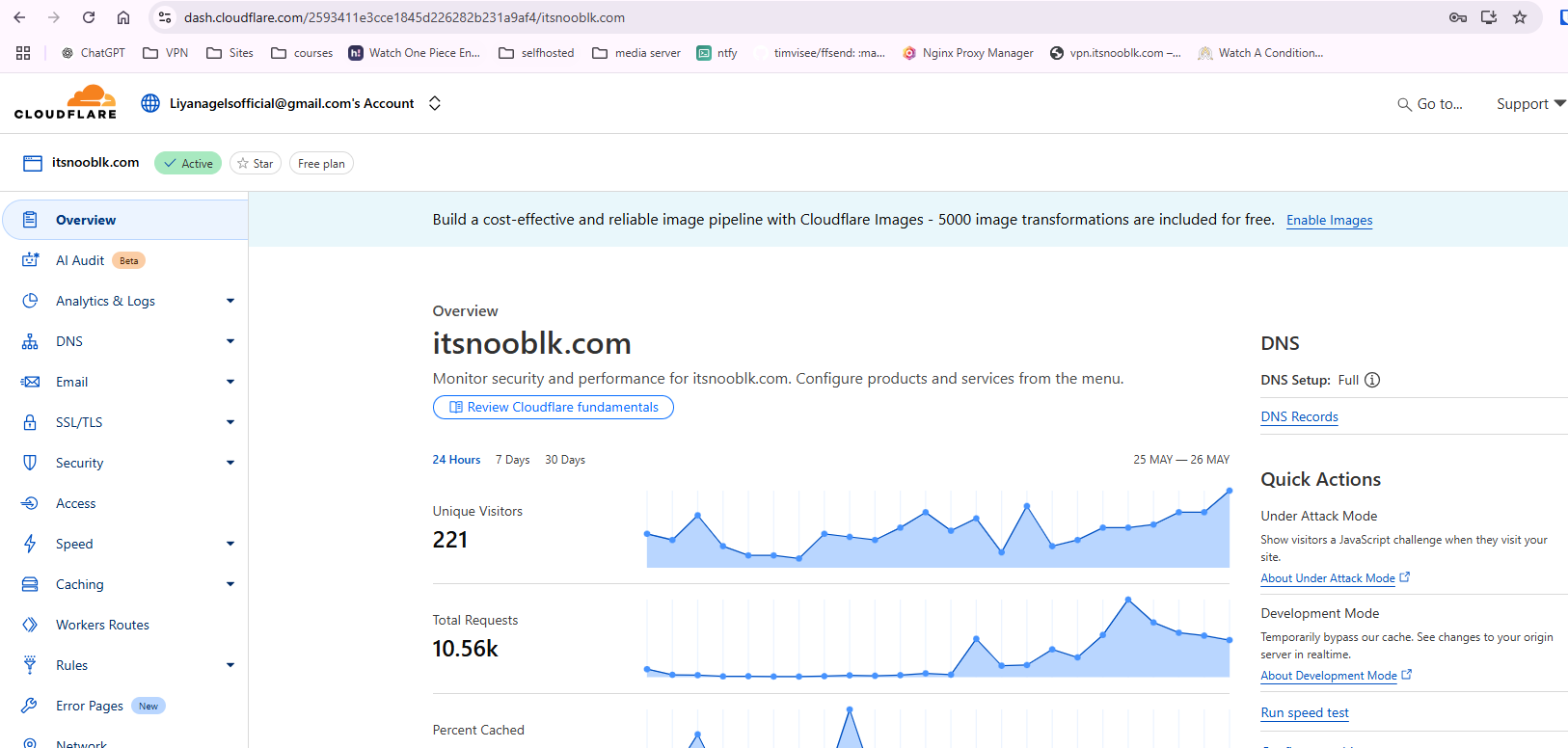Click the Speed lightning bolt icon
The image size is (1568, 748).
30,544
